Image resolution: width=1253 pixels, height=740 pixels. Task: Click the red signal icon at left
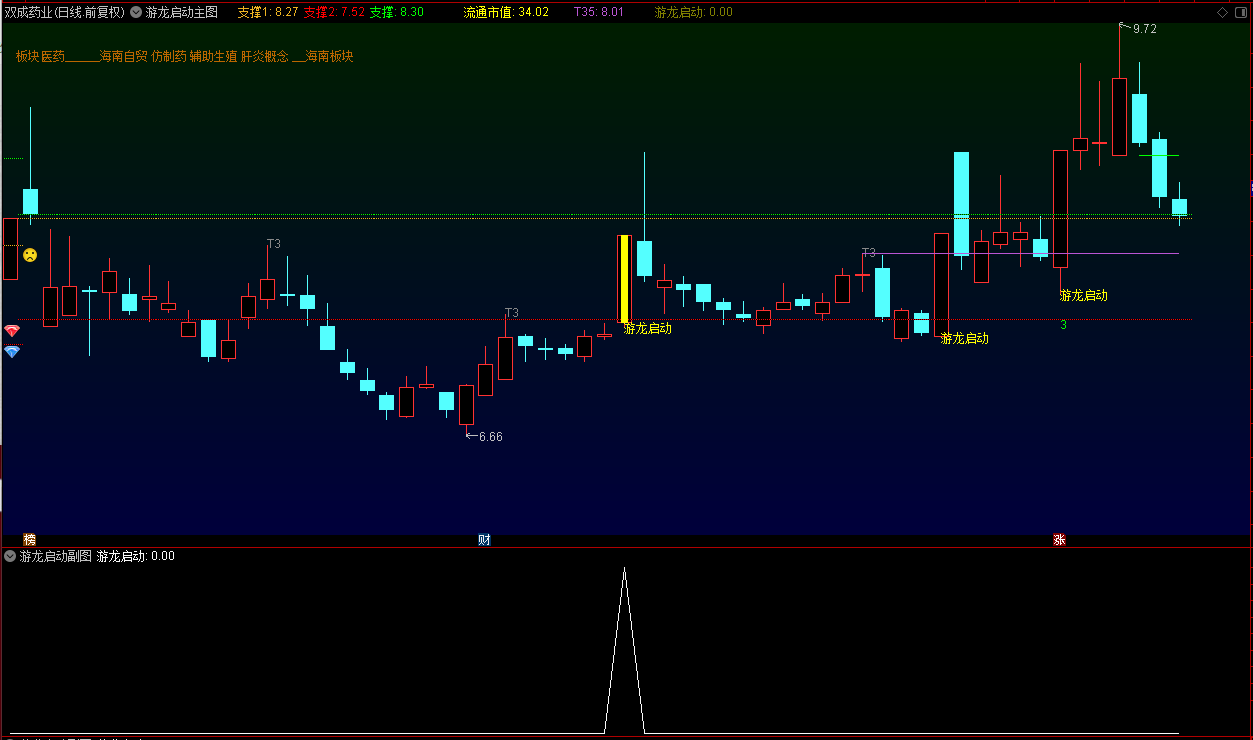point(12,331)
